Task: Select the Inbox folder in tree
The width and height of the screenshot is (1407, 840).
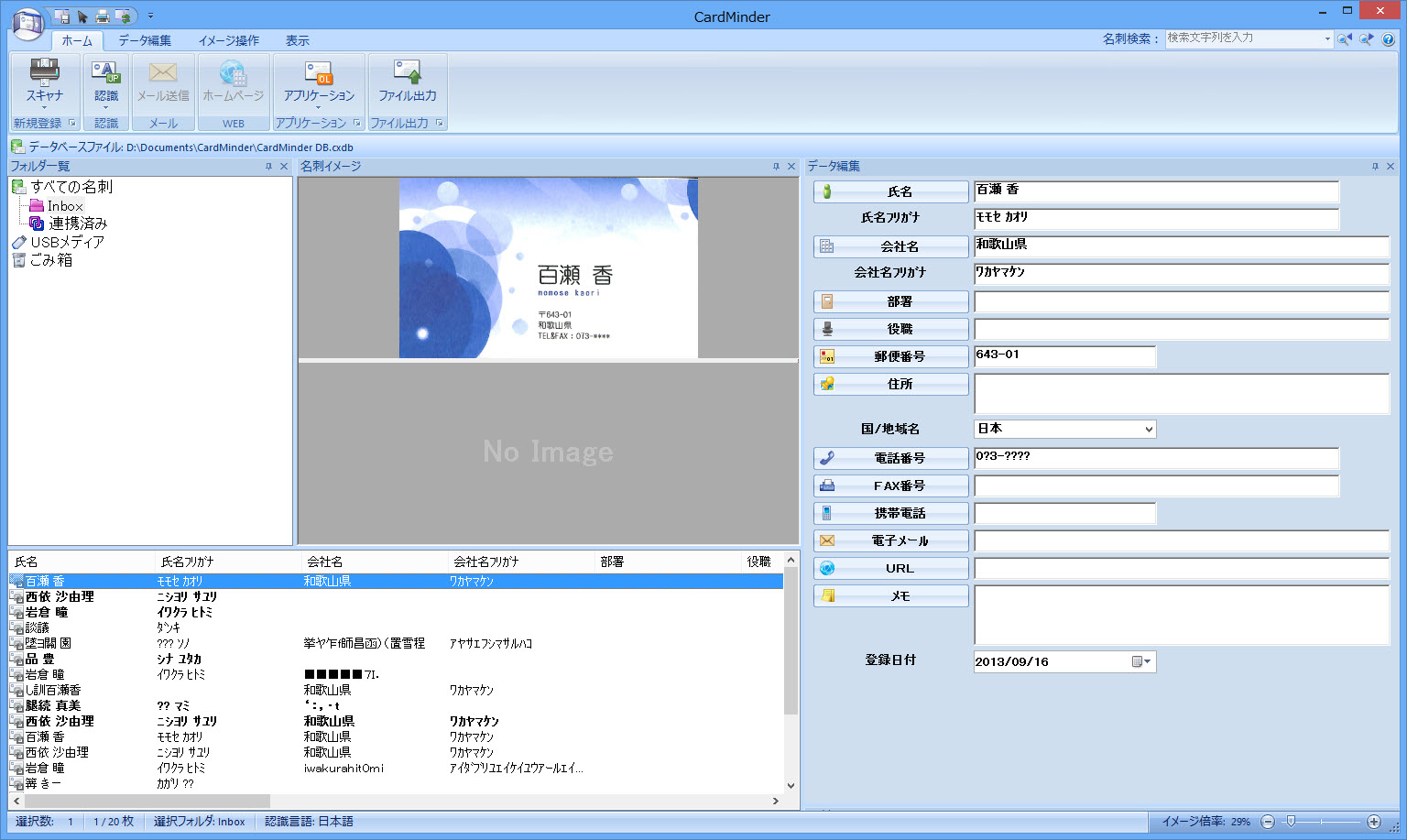Action: pos(64,206)
